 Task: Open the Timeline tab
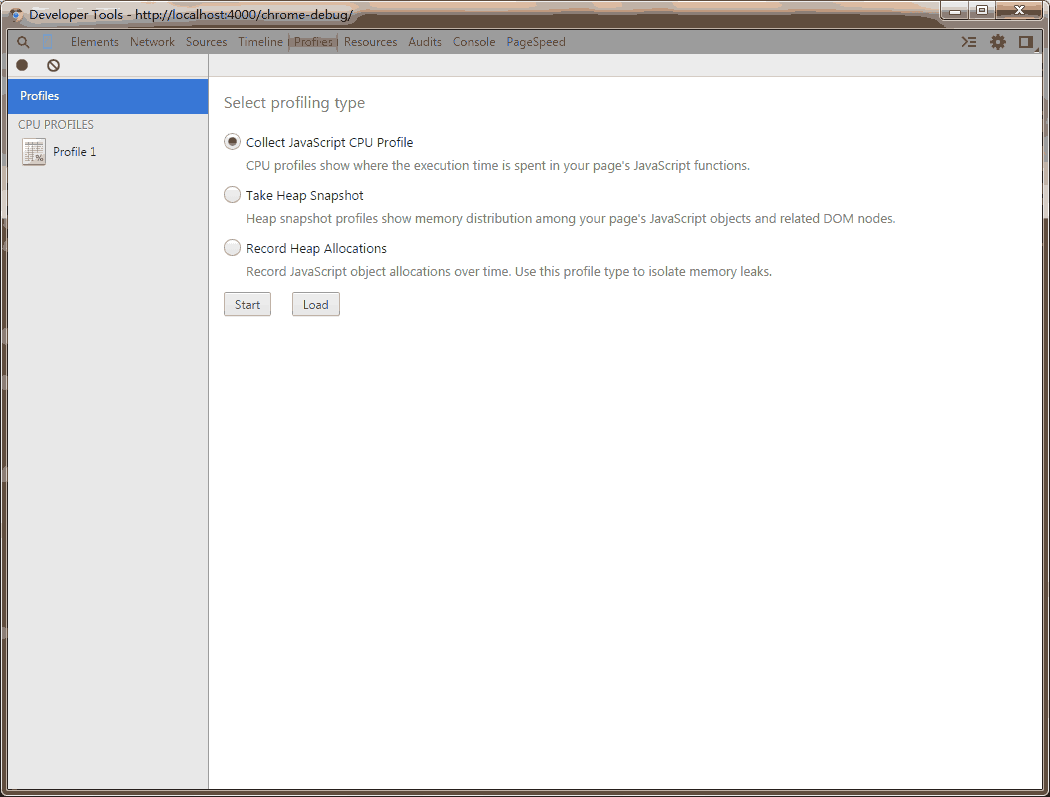pos(260,42)
